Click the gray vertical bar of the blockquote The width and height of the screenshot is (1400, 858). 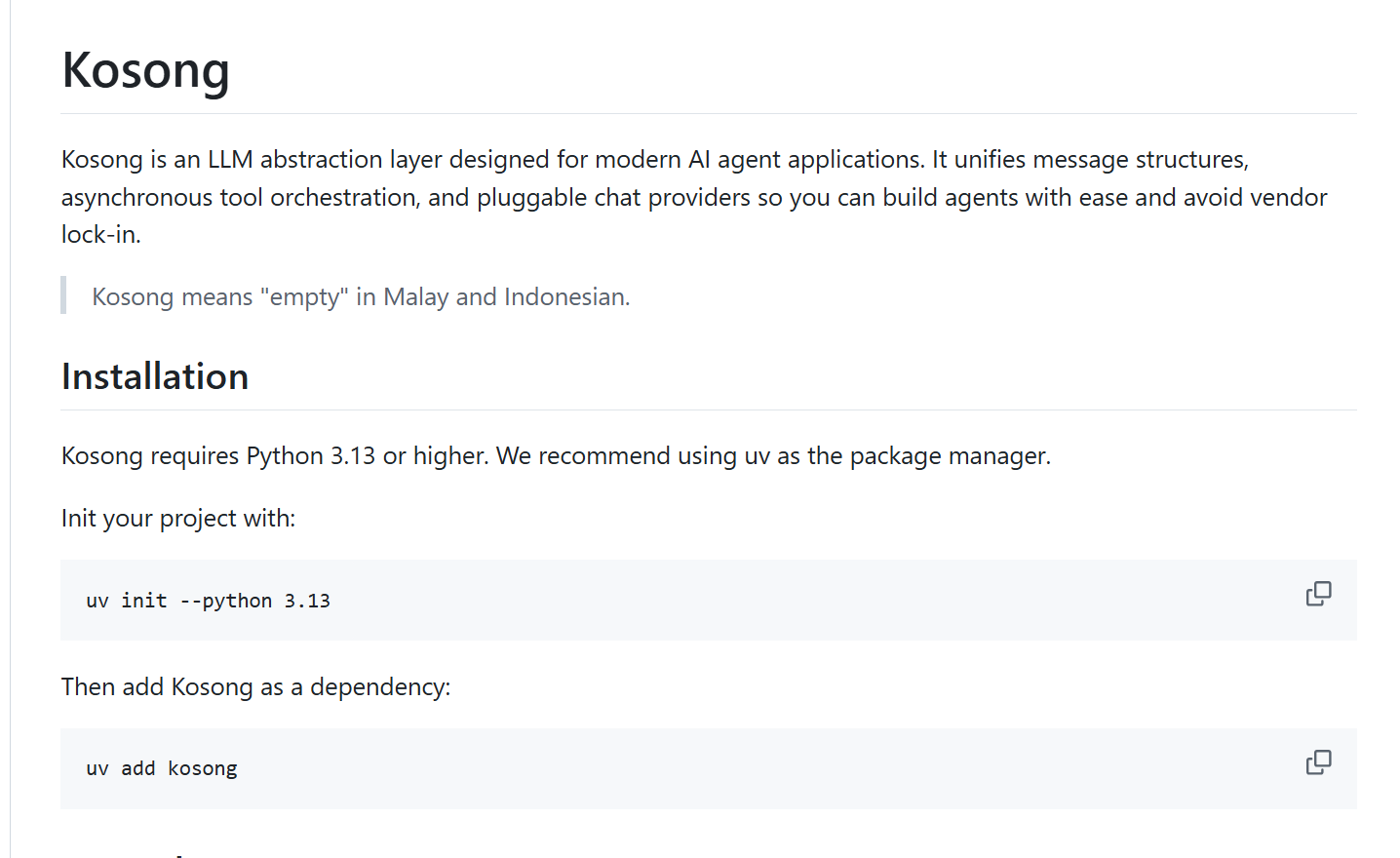click(63, 295)
